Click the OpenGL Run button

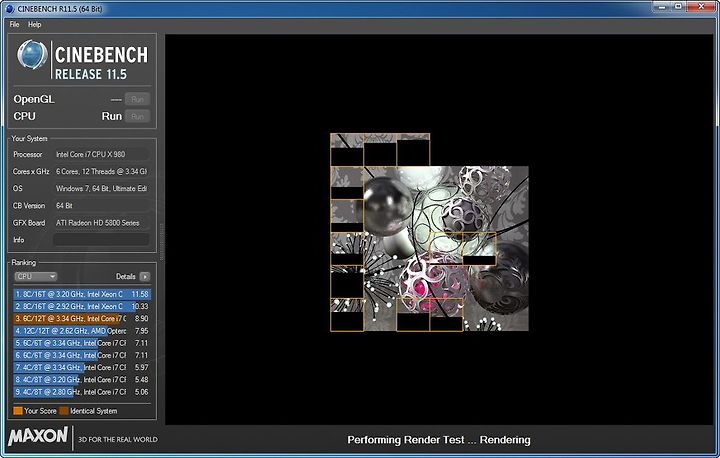pyautogui.click(x=137, y=99)
